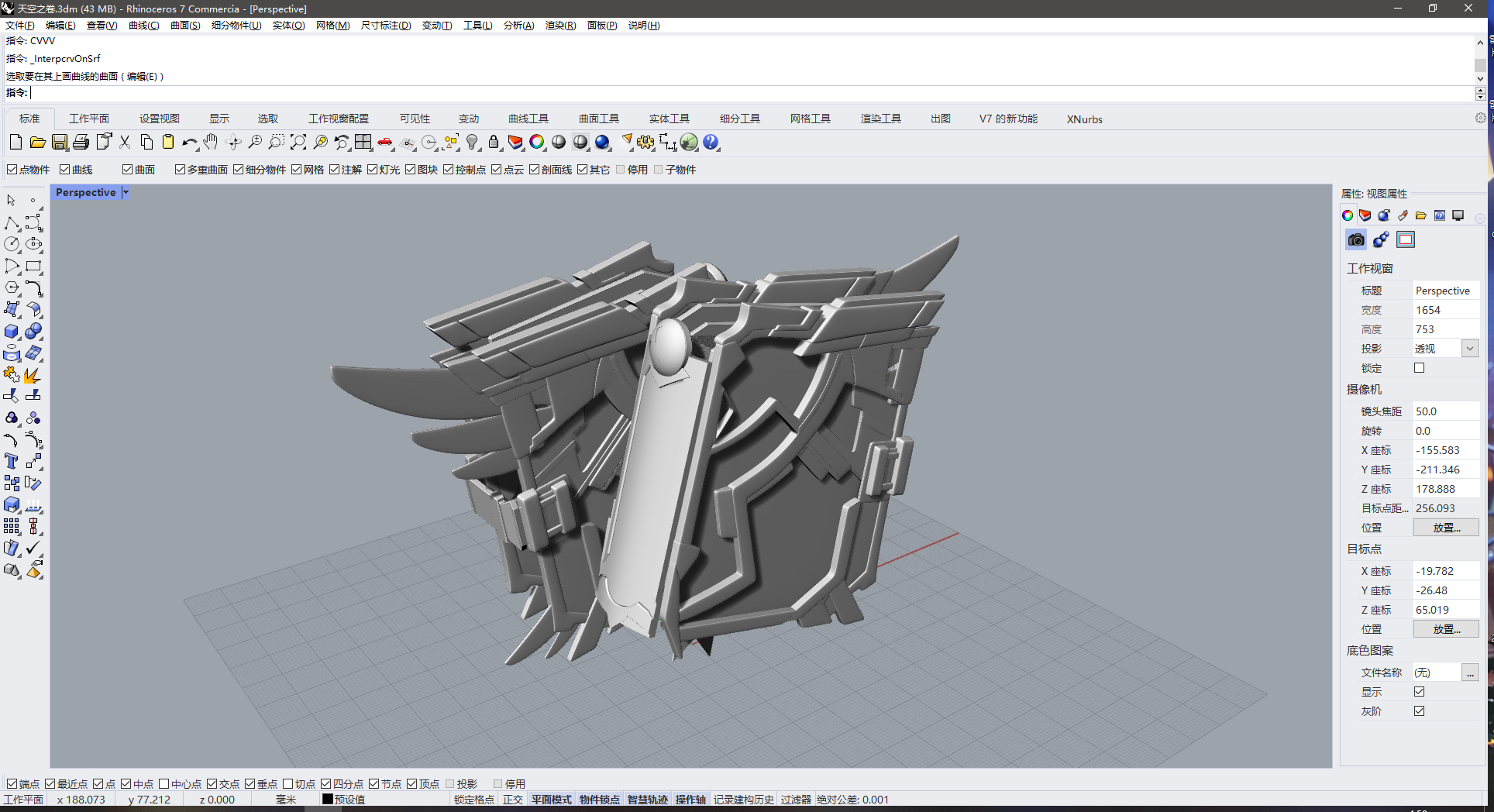Image resolution: width=1494 pixels, height=812 pixels.
Task: Select the undo icon in the standard toolbar
Action: pos(191,143)
